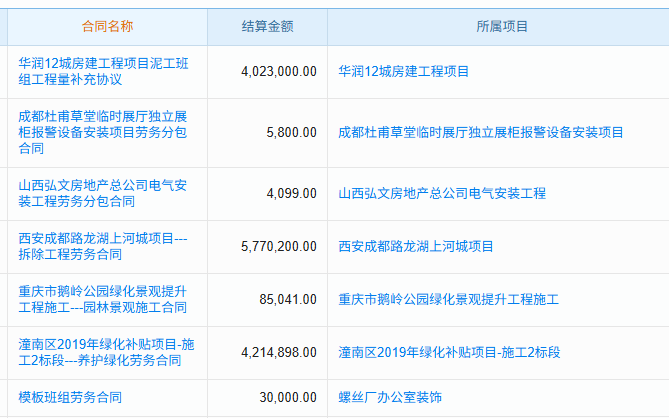Open the 潼南区2019年 养护绿化劳务合同 contract link
This screenshot has width=669, height=418.
[x=106, y=352]
